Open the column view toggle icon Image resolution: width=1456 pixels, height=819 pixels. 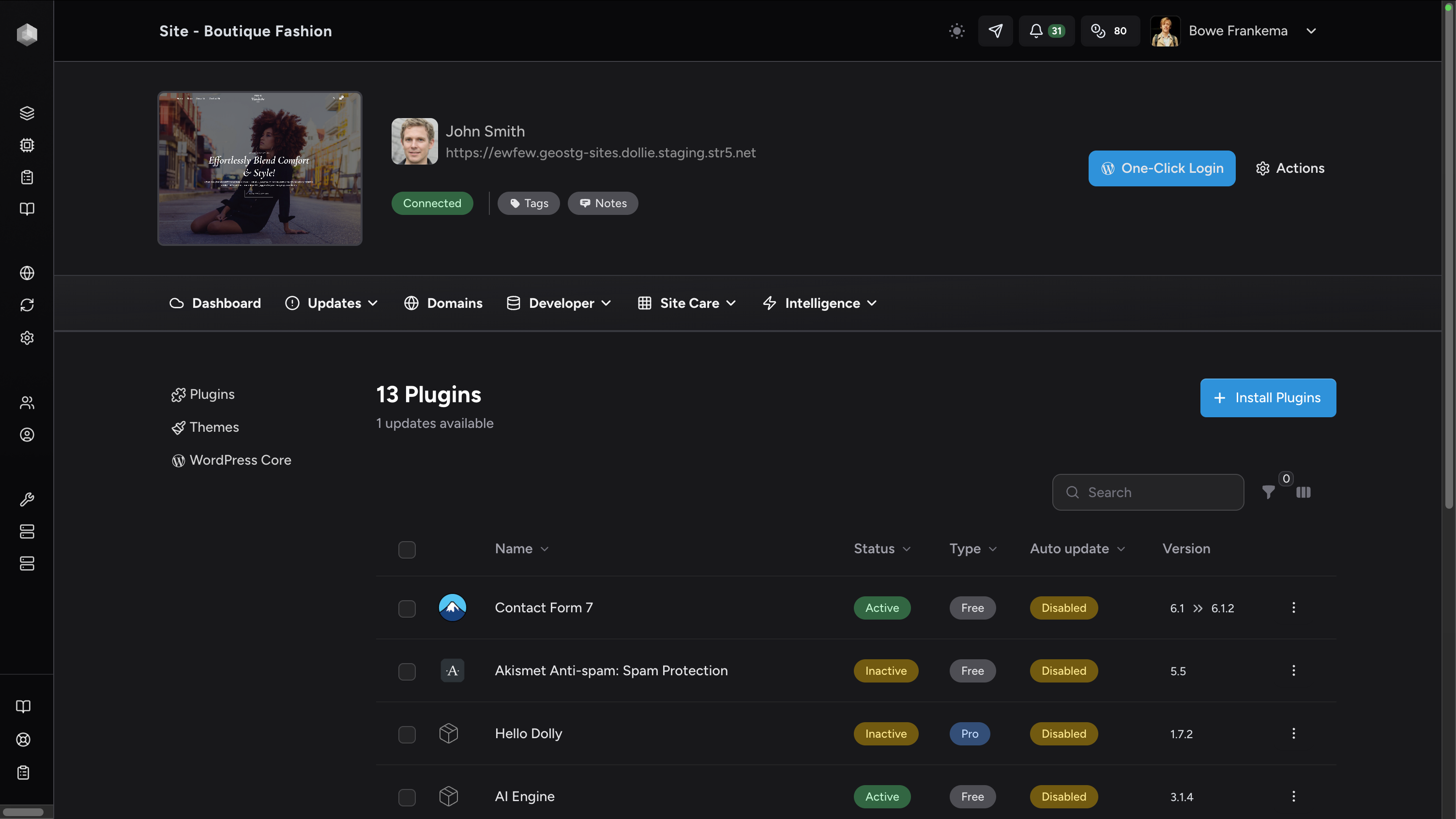(x=1303, y=492)
